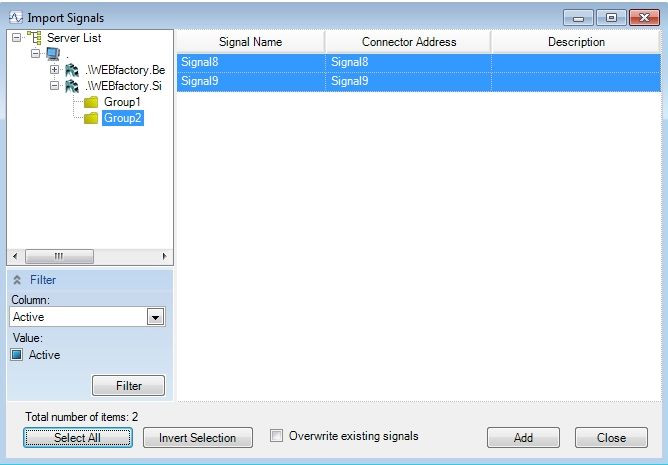Click the Group1 folder icon
The image size is (668, 465).
pos(91,102)
